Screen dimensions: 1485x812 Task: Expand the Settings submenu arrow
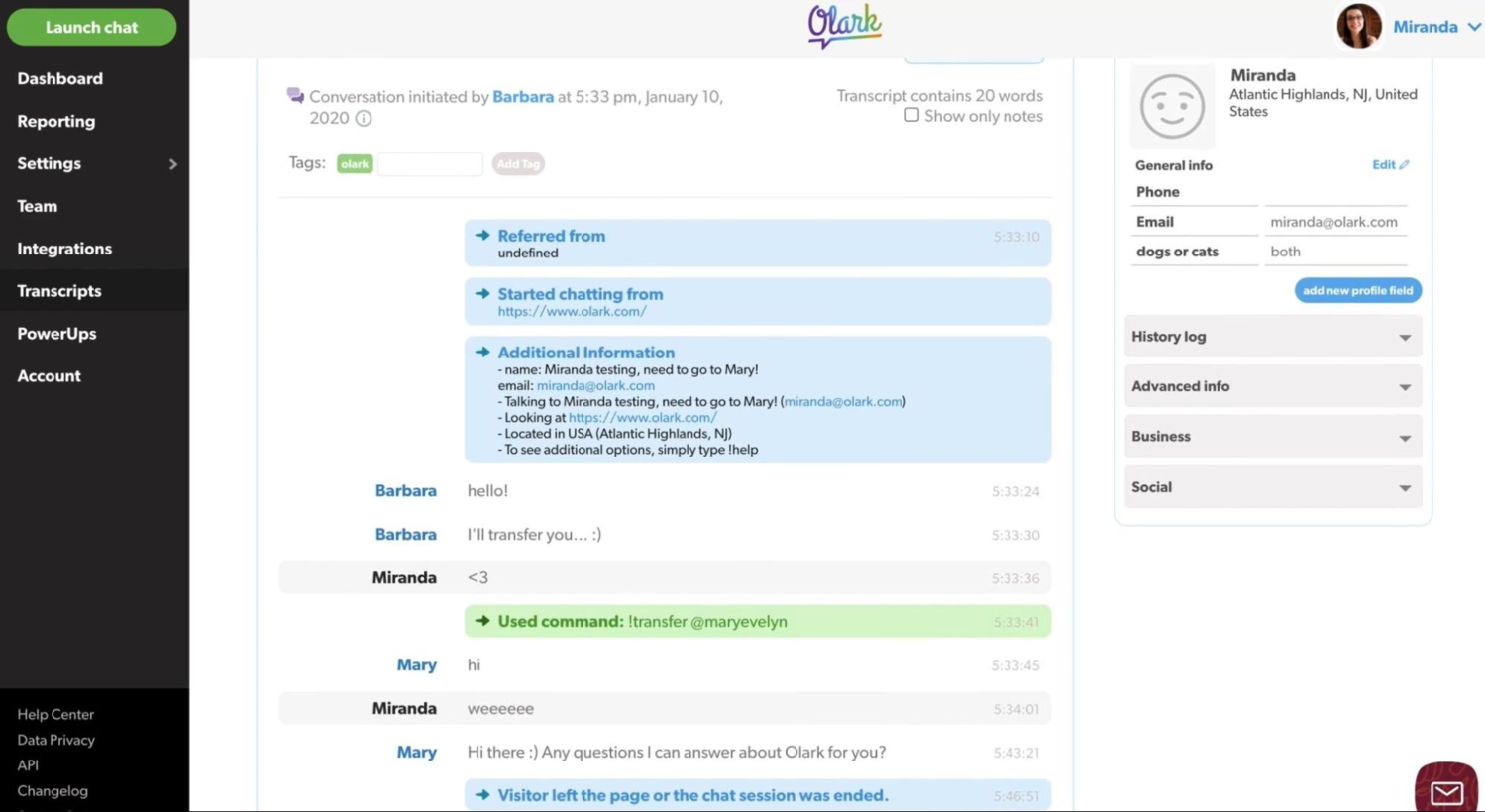click(172, 164)
